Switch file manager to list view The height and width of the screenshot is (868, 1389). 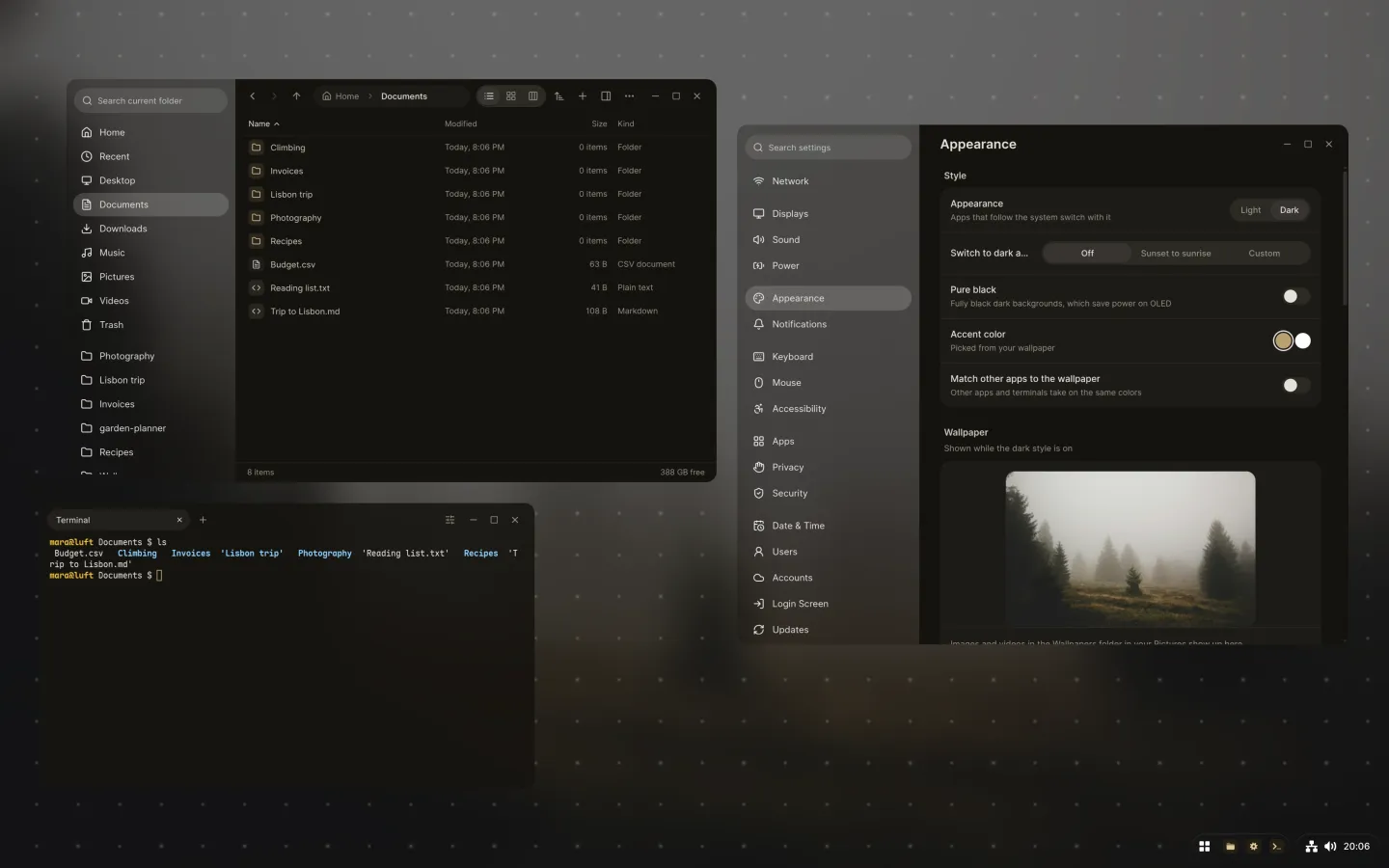[x=489, y=96]
